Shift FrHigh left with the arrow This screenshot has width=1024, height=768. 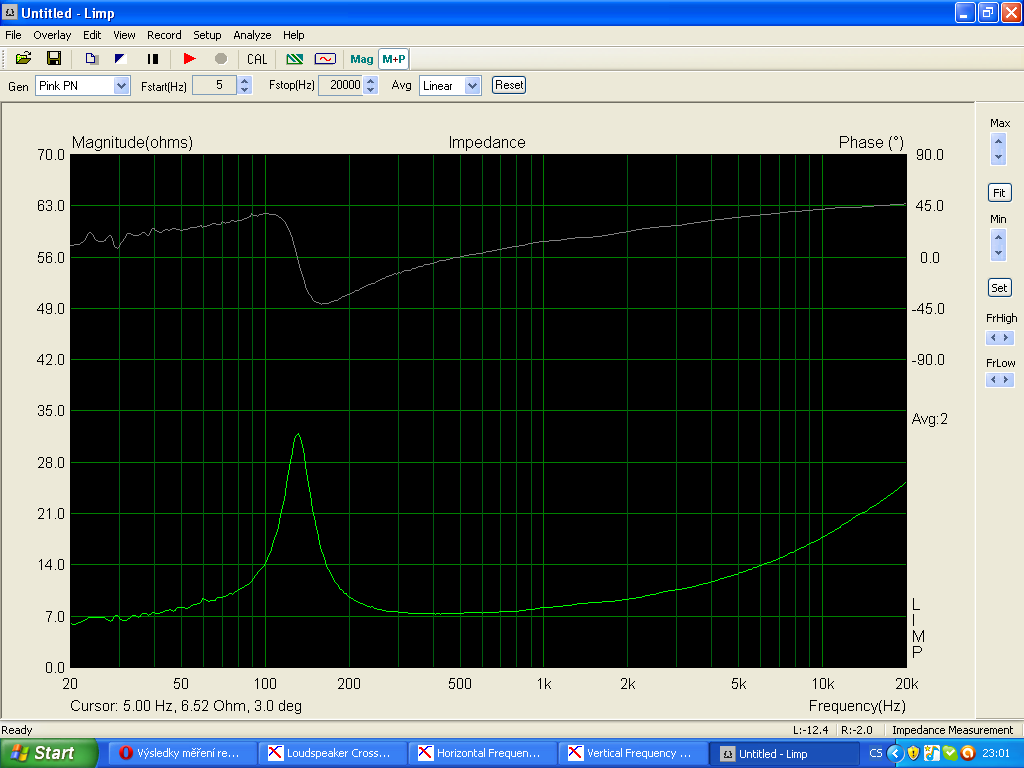coord(993,338)
